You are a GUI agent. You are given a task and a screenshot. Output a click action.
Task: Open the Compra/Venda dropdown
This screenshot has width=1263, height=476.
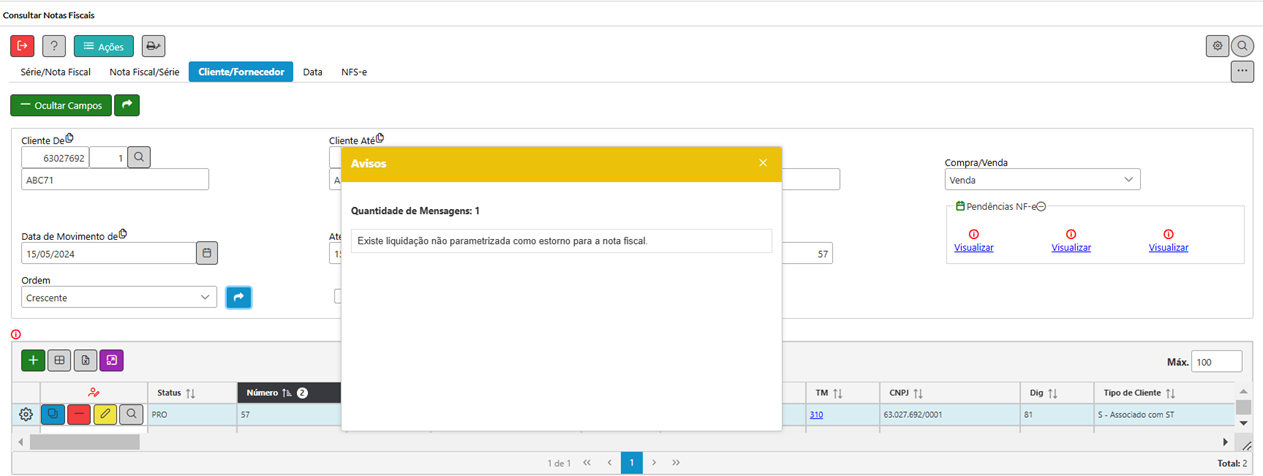[x=1042, y=180]
